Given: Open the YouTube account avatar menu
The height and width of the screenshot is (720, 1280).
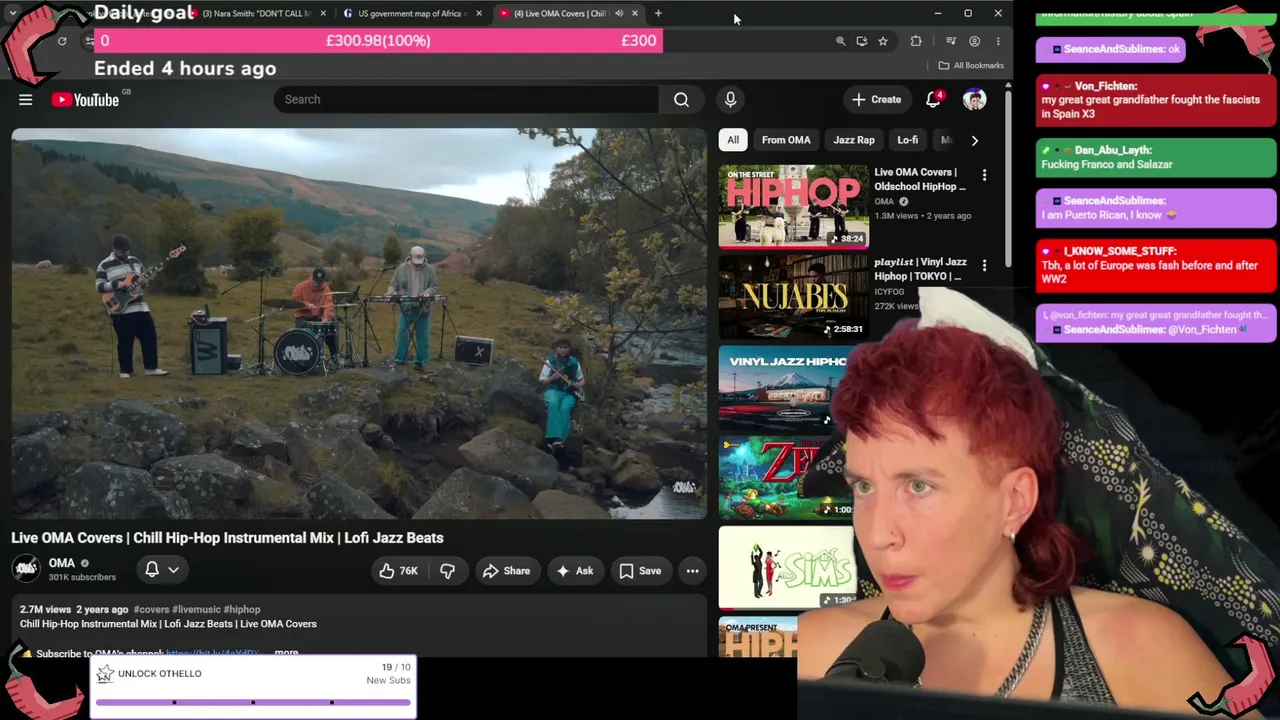Looking at the screenshot, I should pos(974,99).
